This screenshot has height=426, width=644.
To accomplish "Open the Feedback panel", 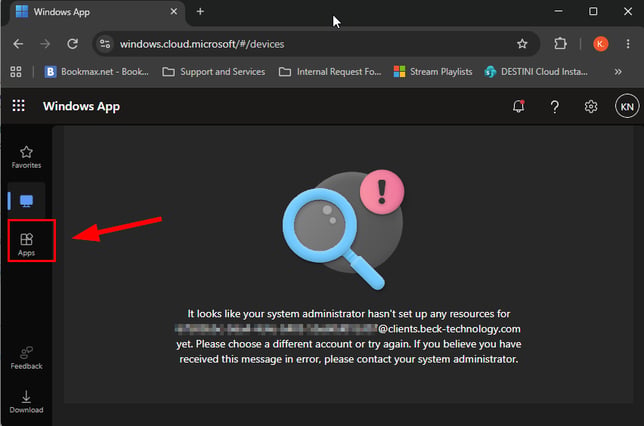I will (x=26, y=358).
